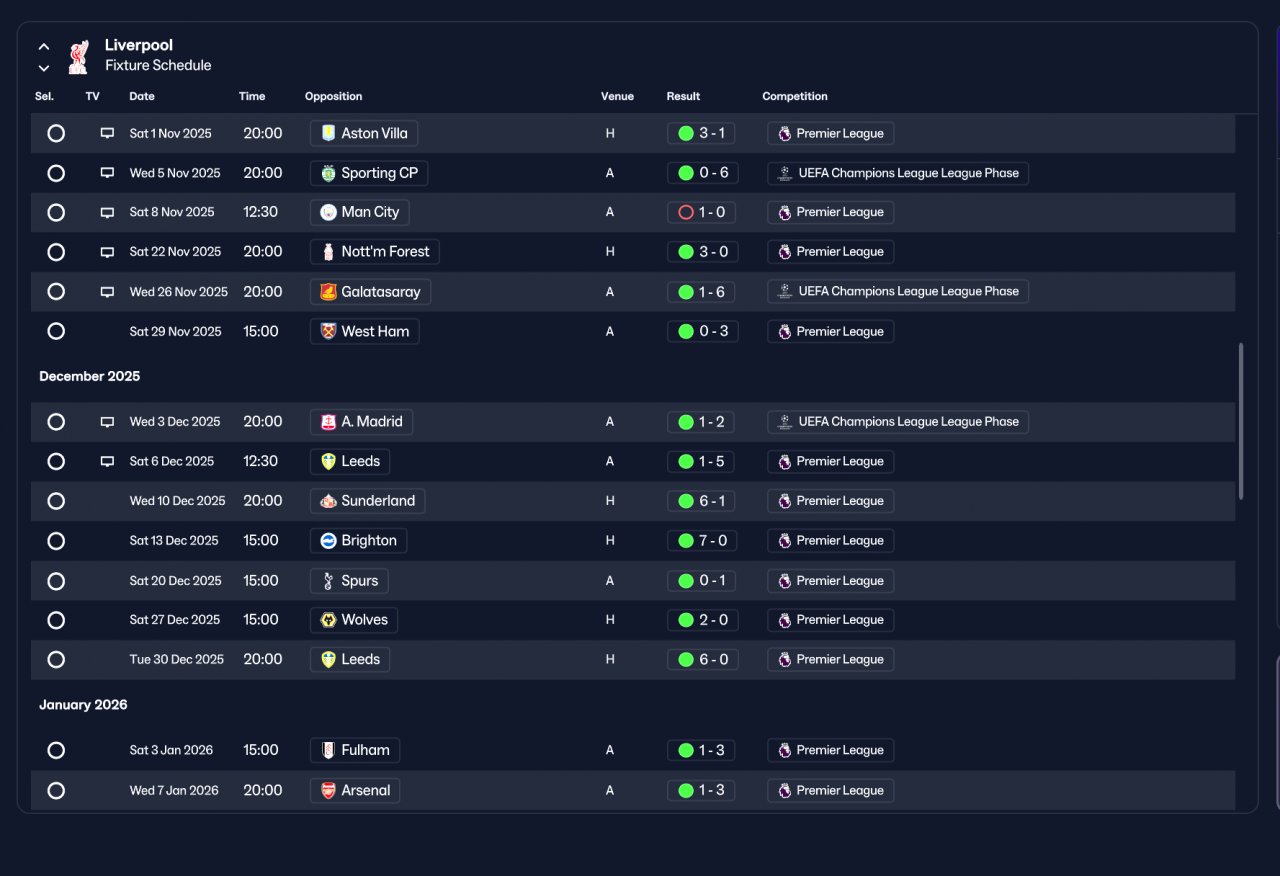Click the down chevron beside Liverpool

click(44, 68)
